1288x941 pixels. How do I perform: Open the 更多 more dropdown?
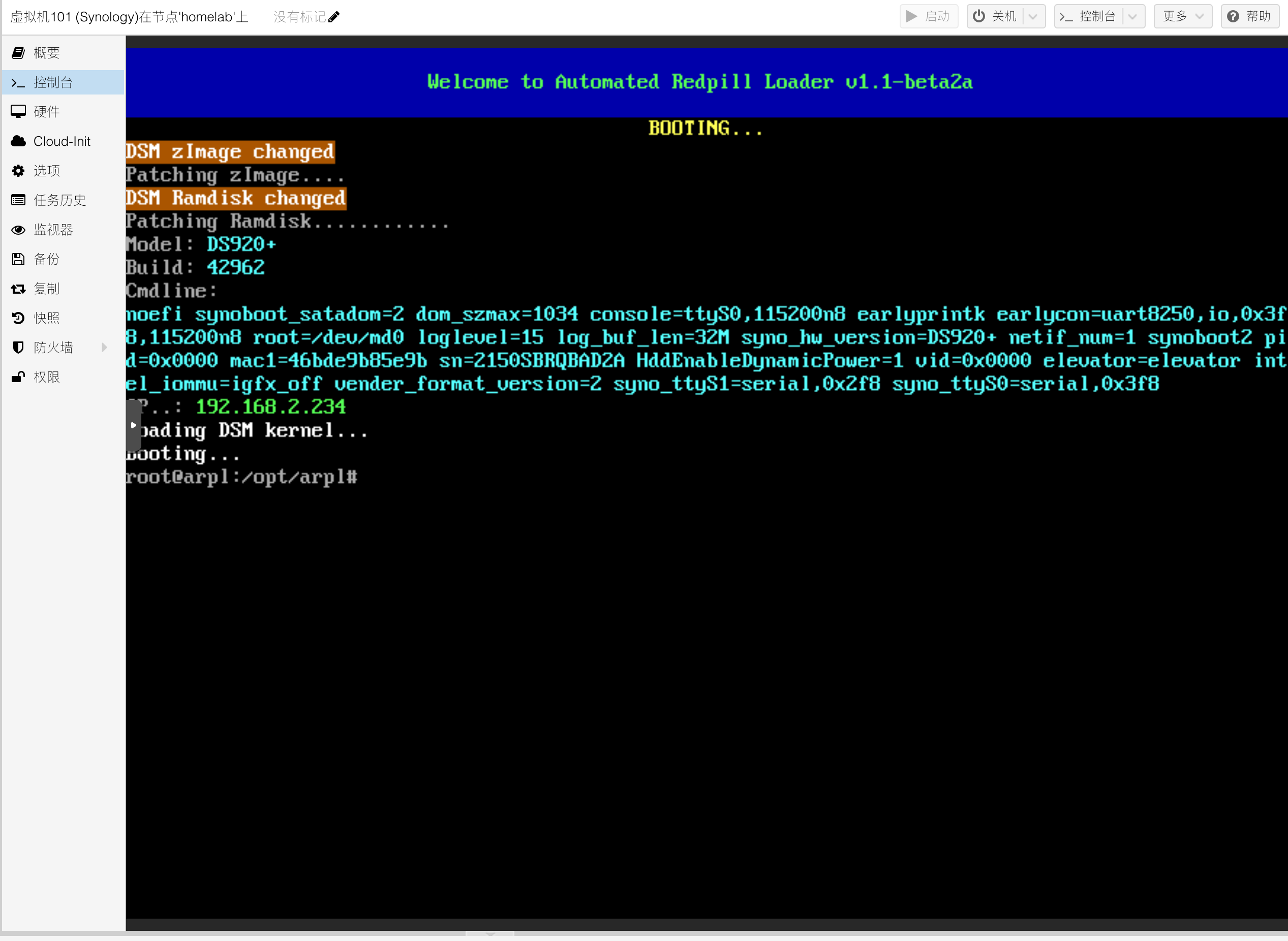[x=1183, y=17]
